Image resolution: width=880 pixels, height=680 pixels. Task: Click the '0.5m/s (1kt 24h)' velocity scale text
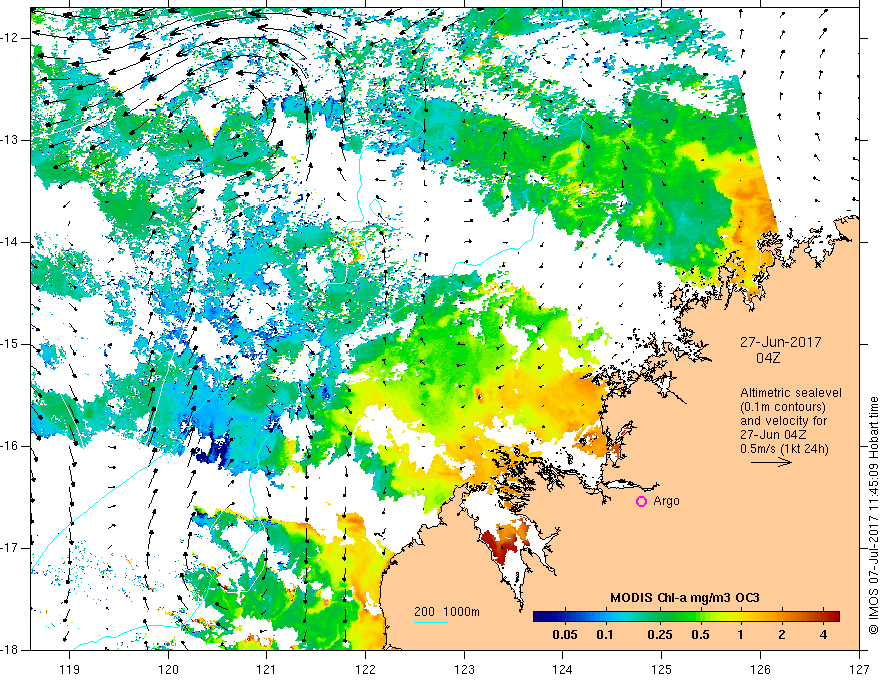[x=784, y=449]
